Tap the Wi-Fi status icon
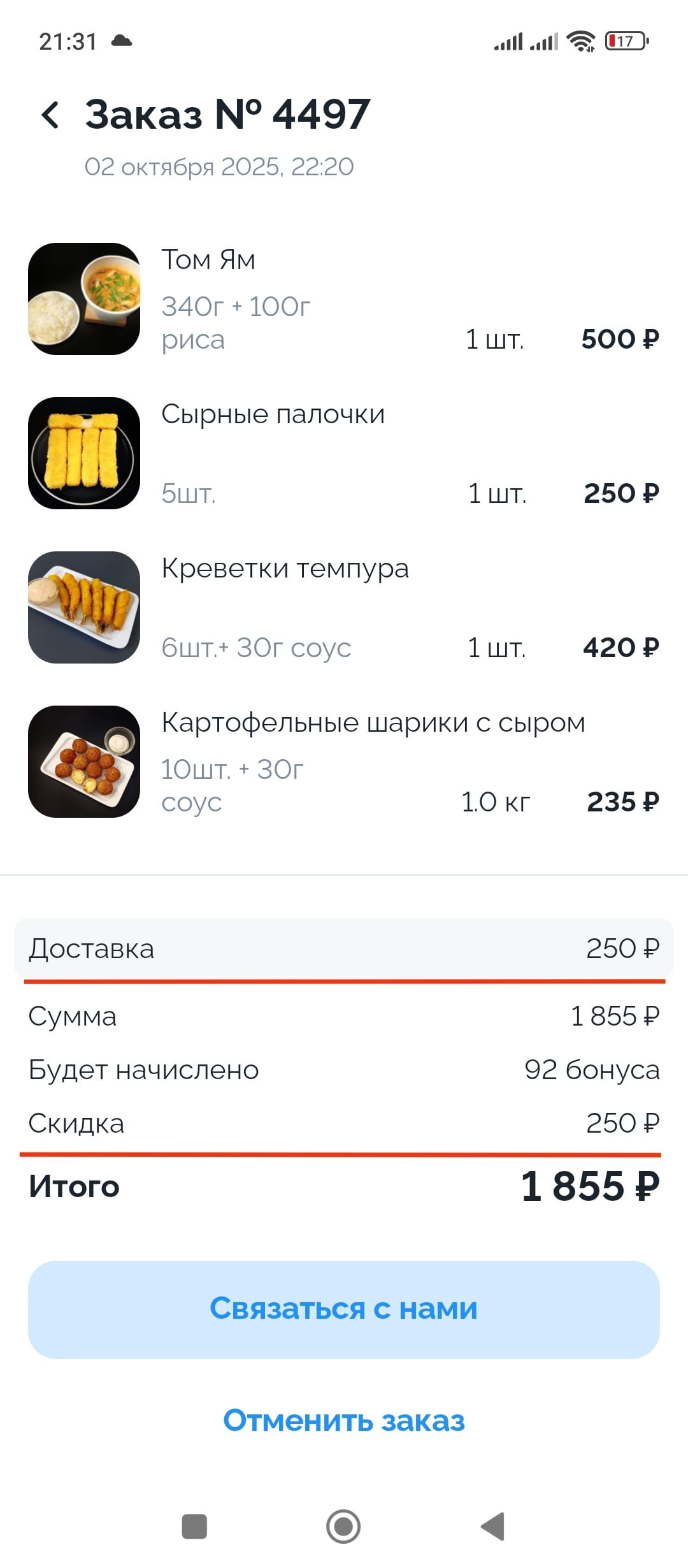The image size is (688, 1568). [580, 41]
